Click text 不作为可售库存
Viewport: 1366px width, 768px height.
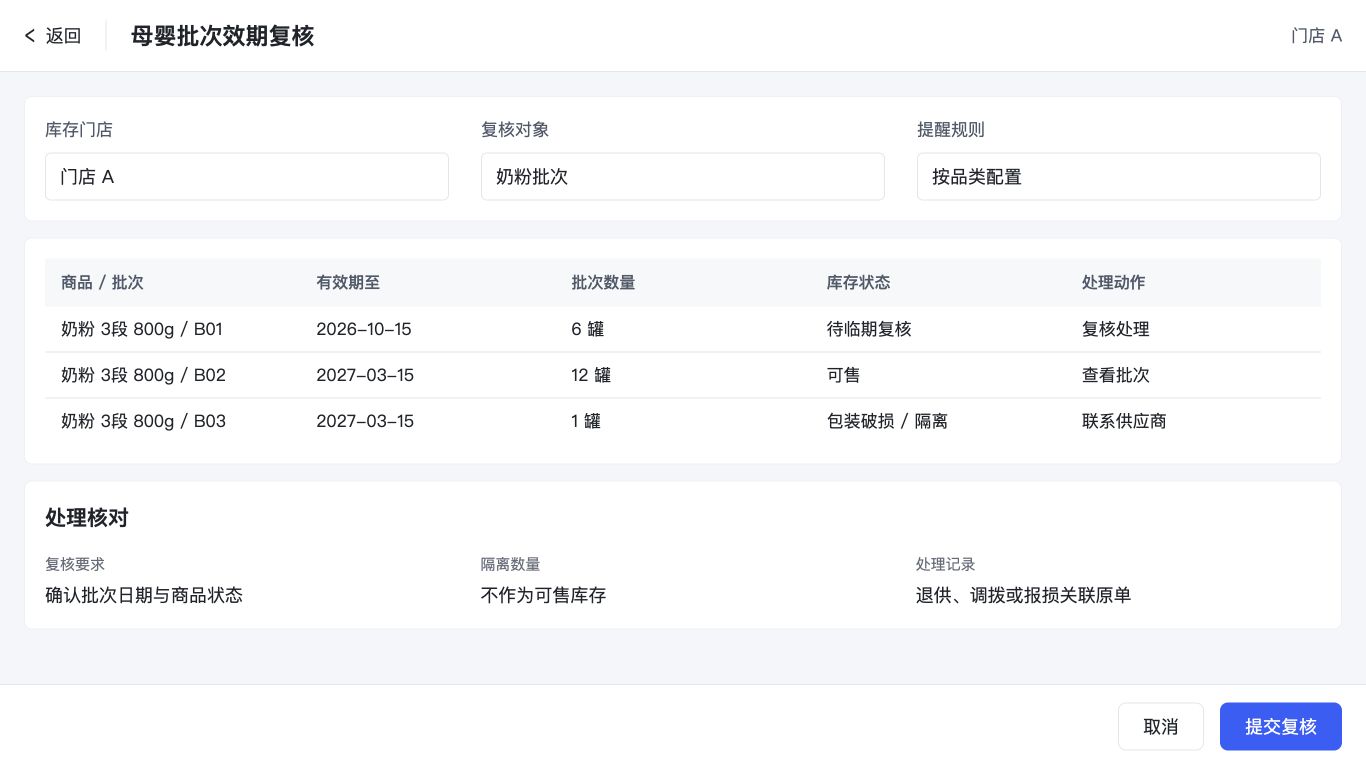543,595
